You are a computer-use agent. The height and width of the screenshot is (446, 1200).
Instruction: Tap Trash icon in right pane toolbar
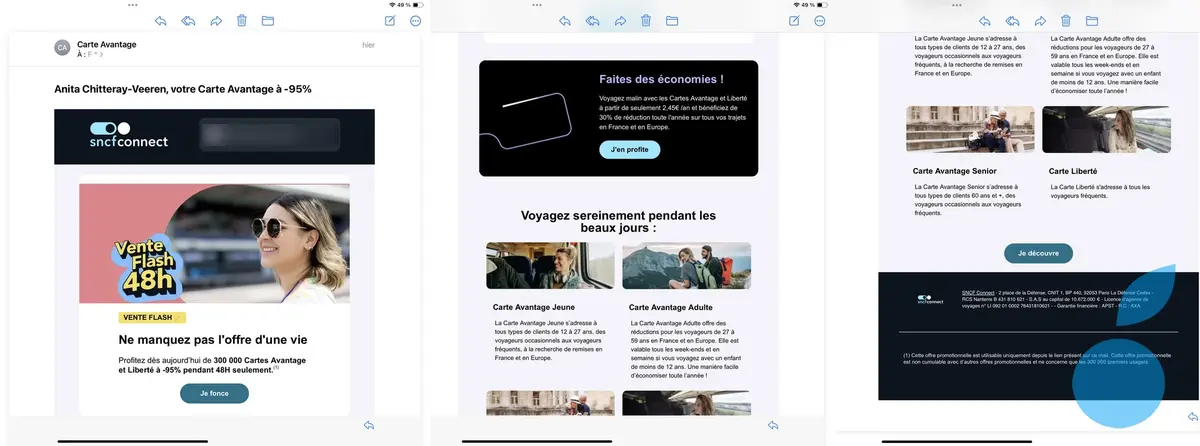pos(1066,20)
